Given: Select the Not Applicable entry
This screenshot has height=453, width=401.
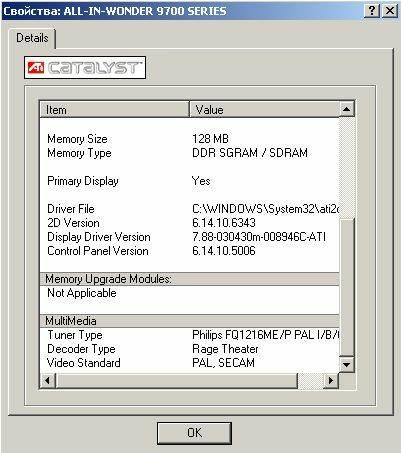Looking at the screenshot, I should 82,293.
